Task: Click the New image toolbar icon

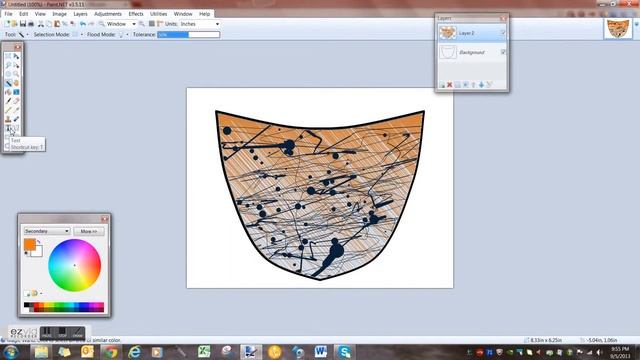Action: [x=7, y=24]
